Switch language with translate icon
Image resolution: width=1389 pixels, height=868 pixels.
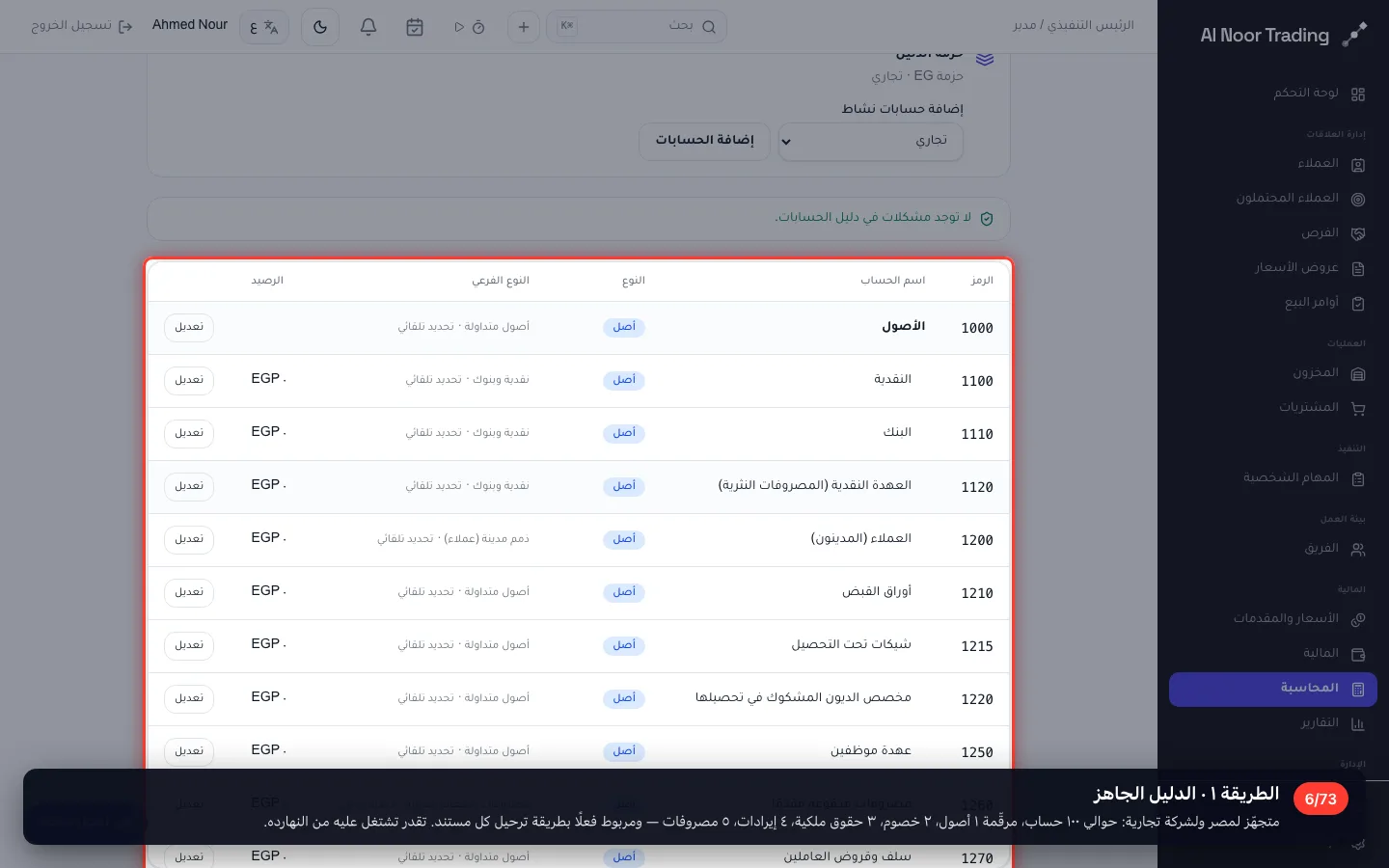pos(263,27)
